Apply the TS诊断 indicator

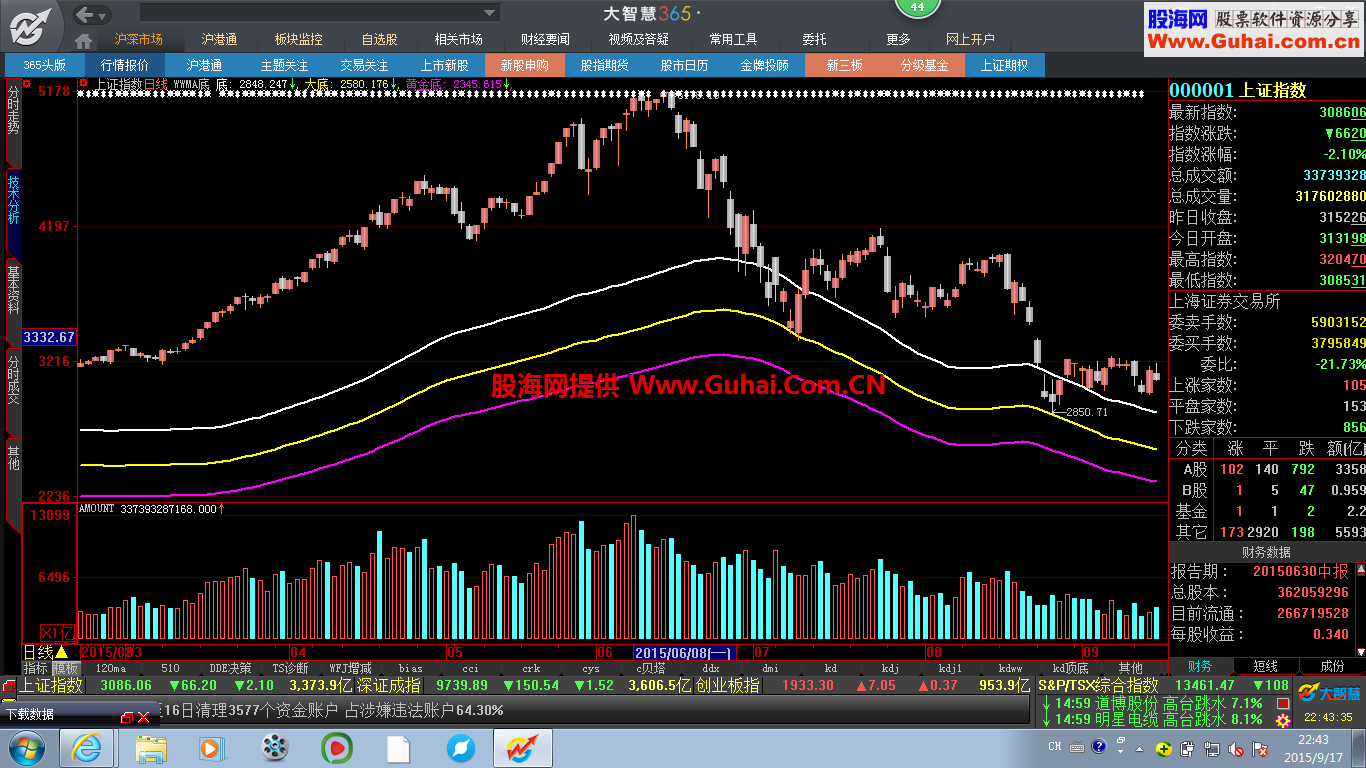pyautogui.click(x=290, y=668)
